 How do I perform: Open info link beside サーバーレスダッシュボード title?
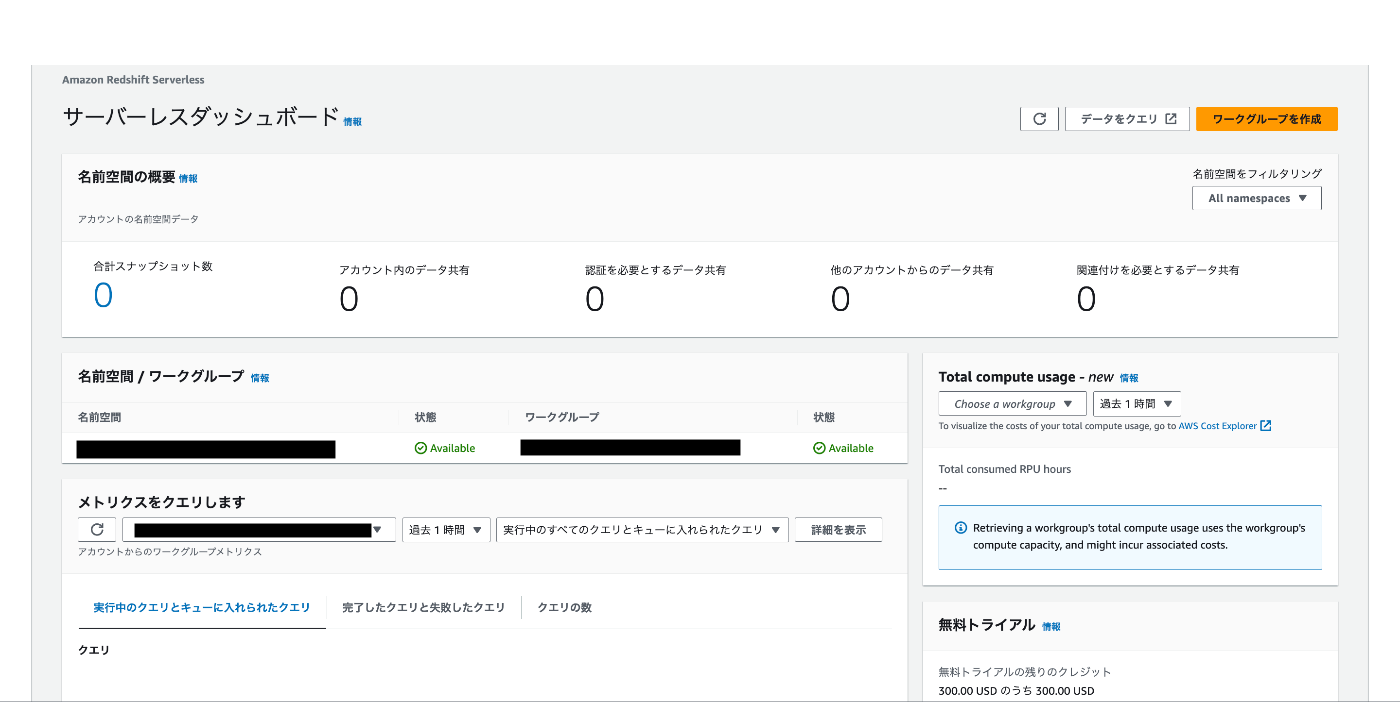(353, 122)
